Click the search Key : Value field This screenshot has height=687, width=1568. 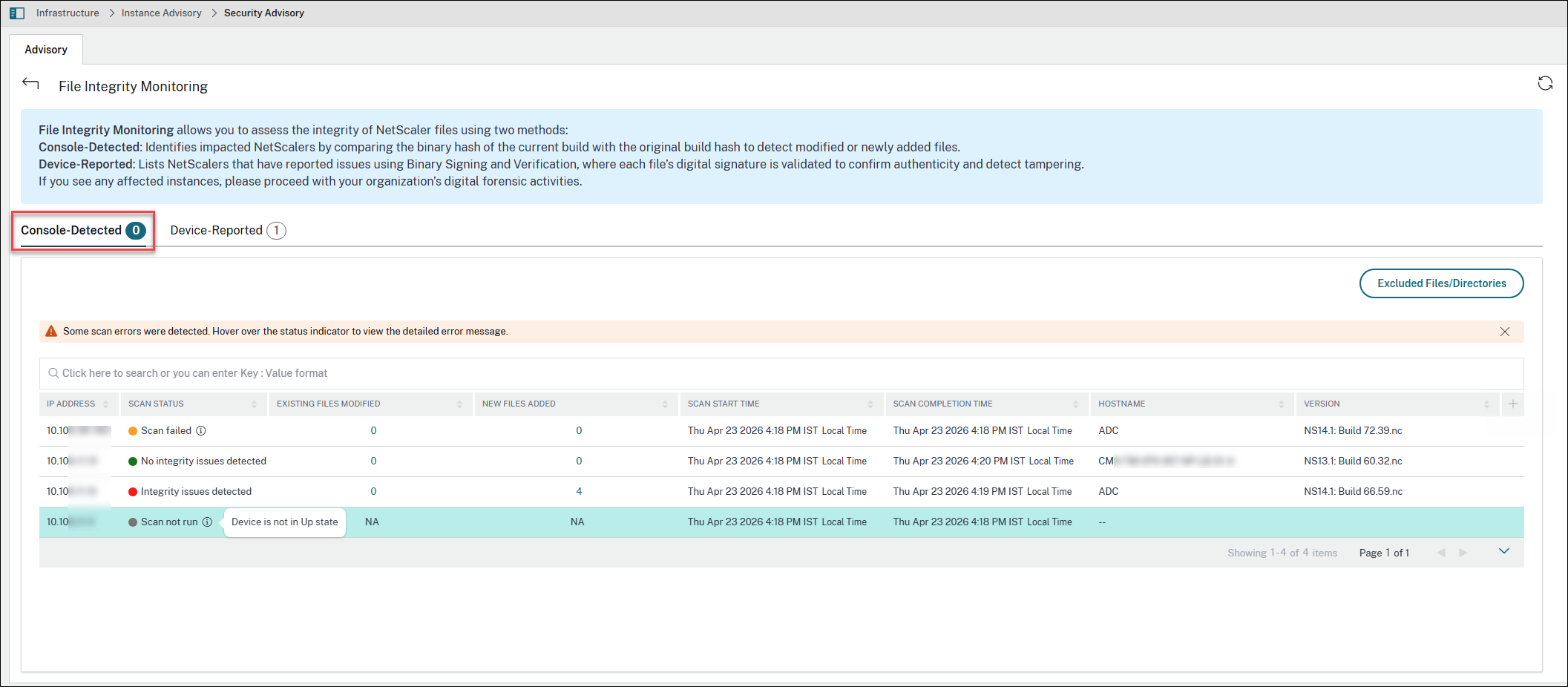(x=781, y=373)
